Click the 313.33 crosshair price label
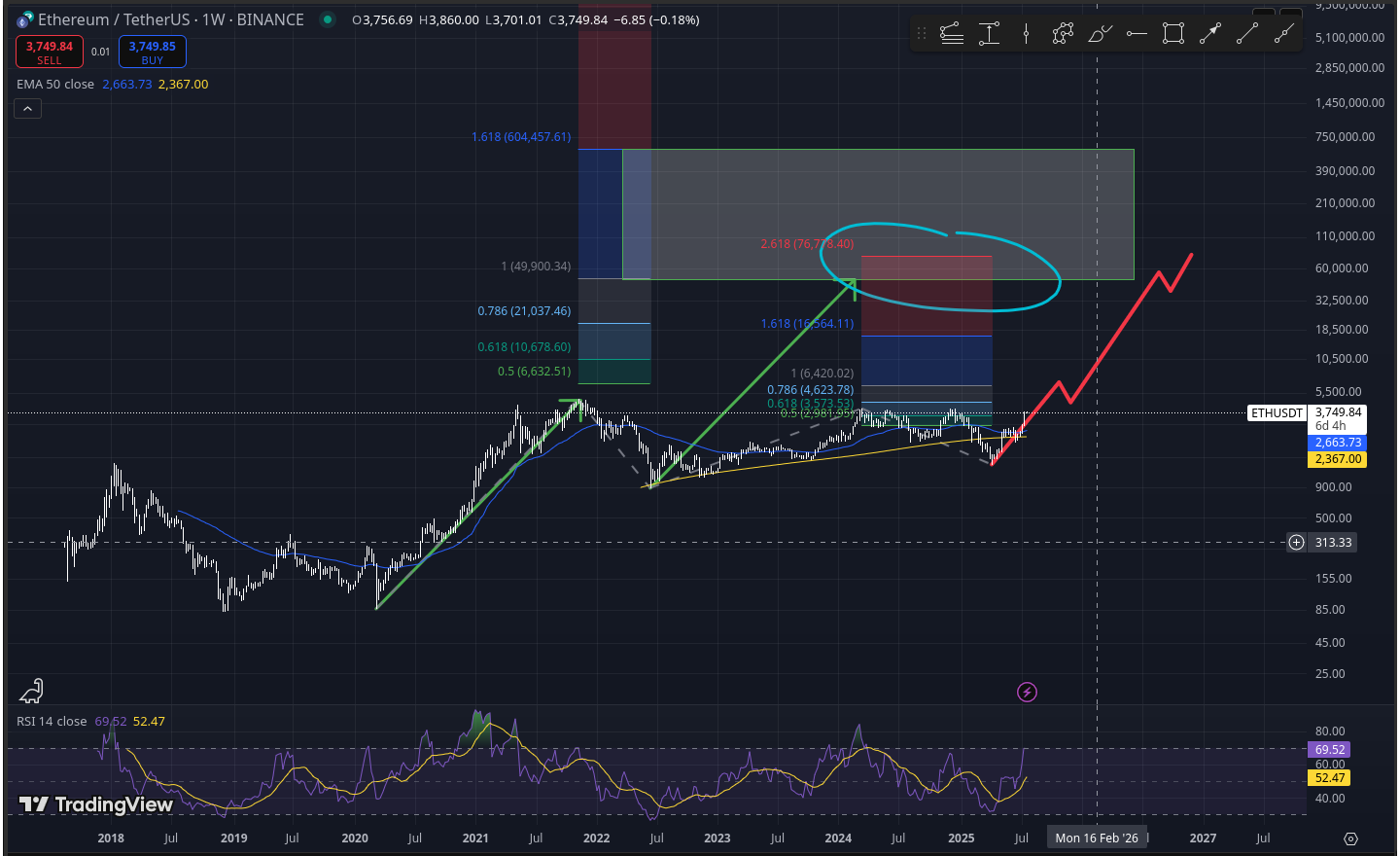 pyautogui.click(x=1333, y=543)
